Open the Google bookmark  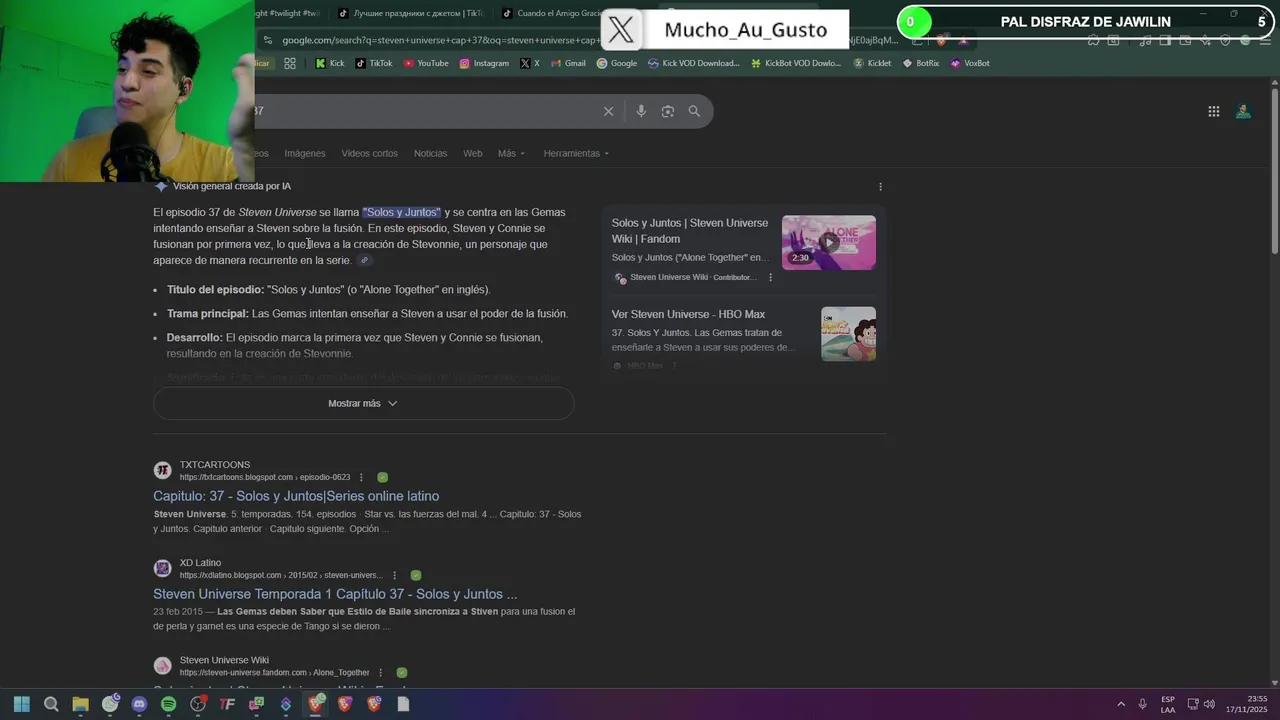(x=616, y=63)
